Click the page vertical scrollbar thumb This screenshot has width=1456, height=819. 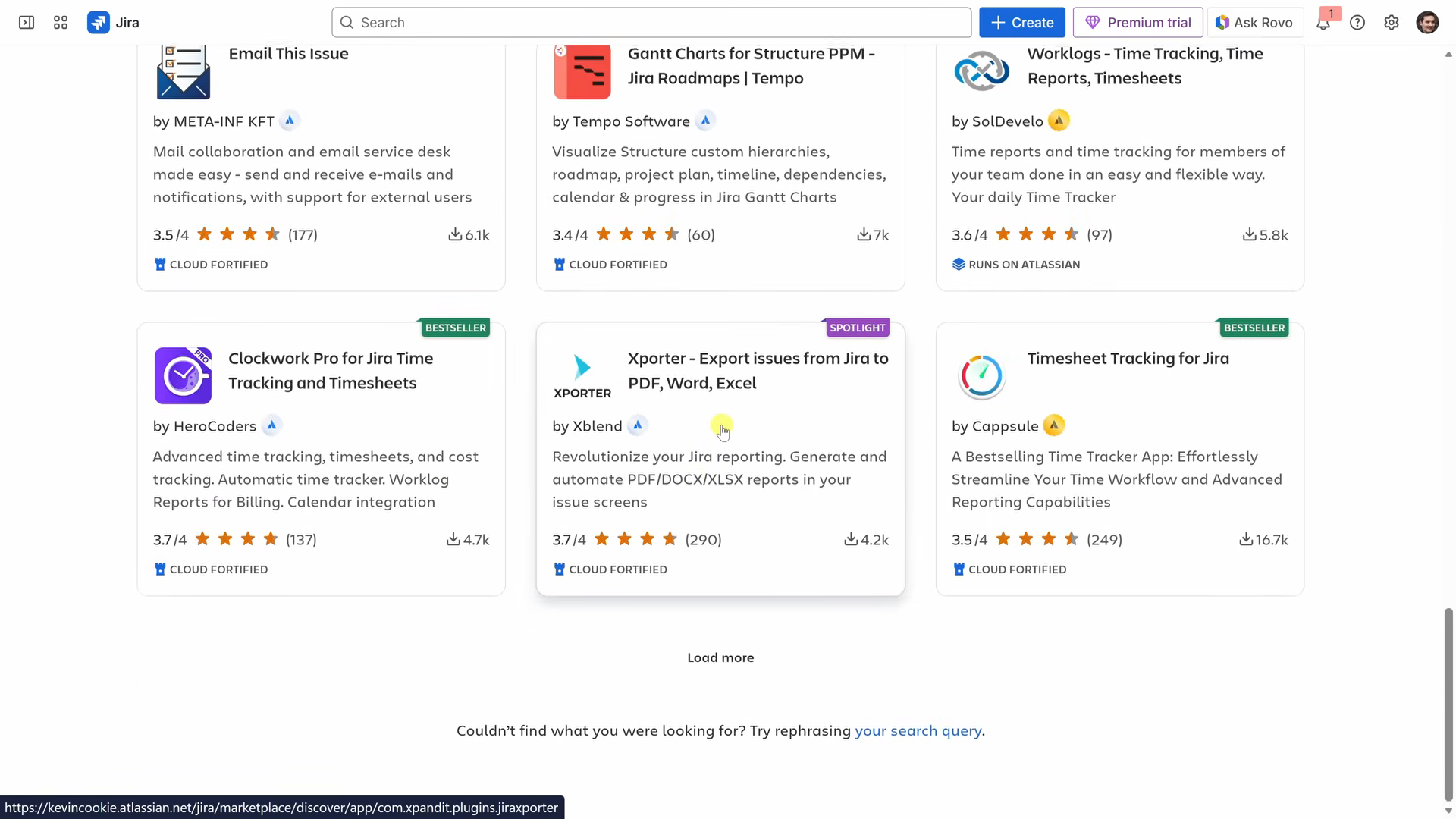click(1448, 704)
